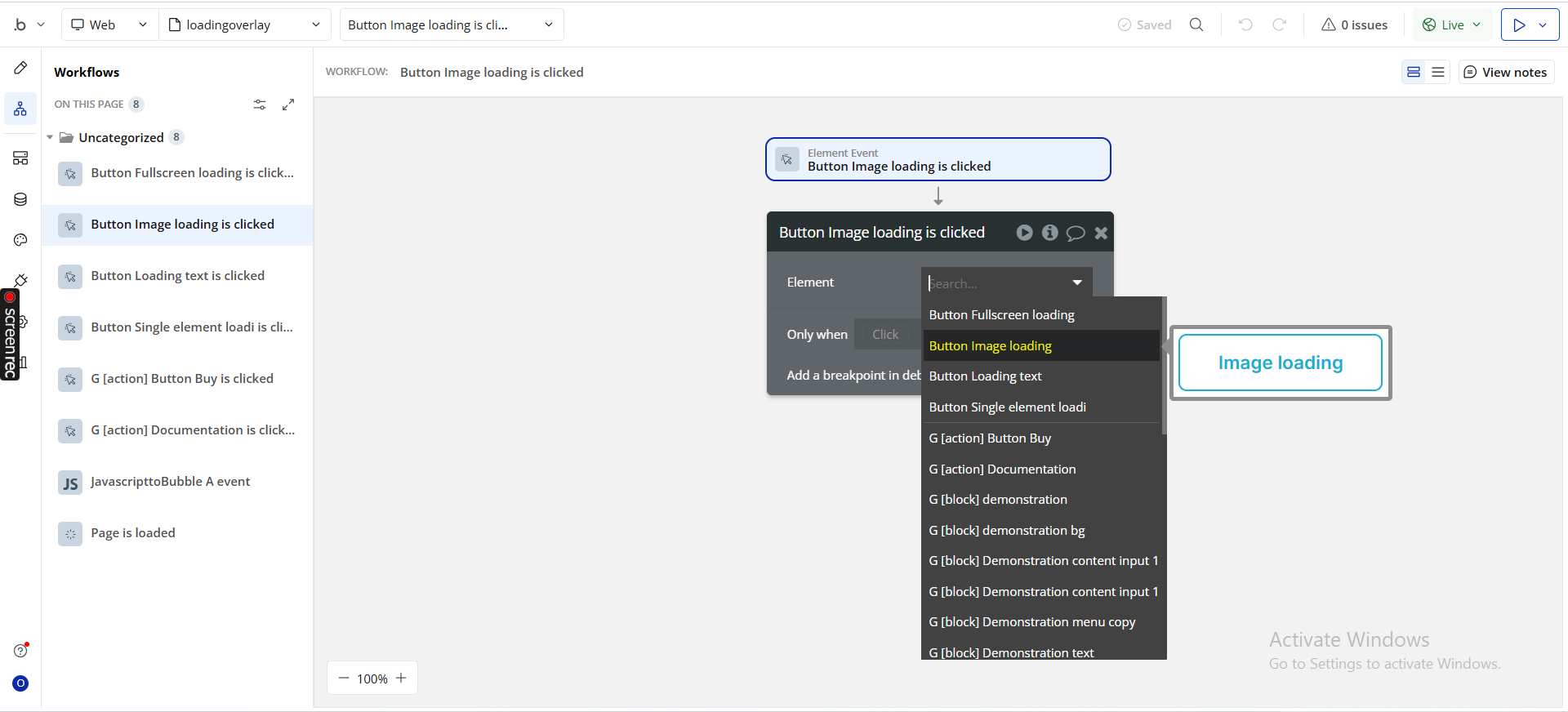Switch to the card layout view toggle
The width and height of the screenshot is (1568, 712).
click(1414, 72)
